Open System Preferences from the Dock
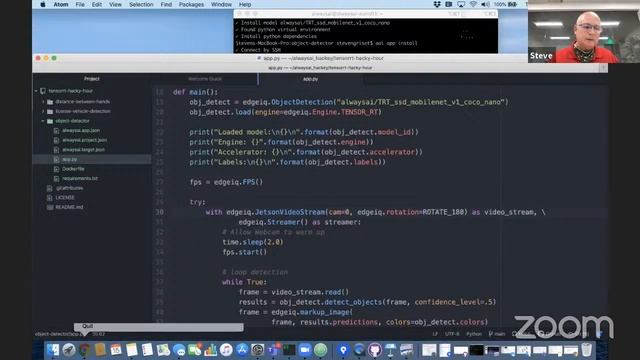 (258, 350)
